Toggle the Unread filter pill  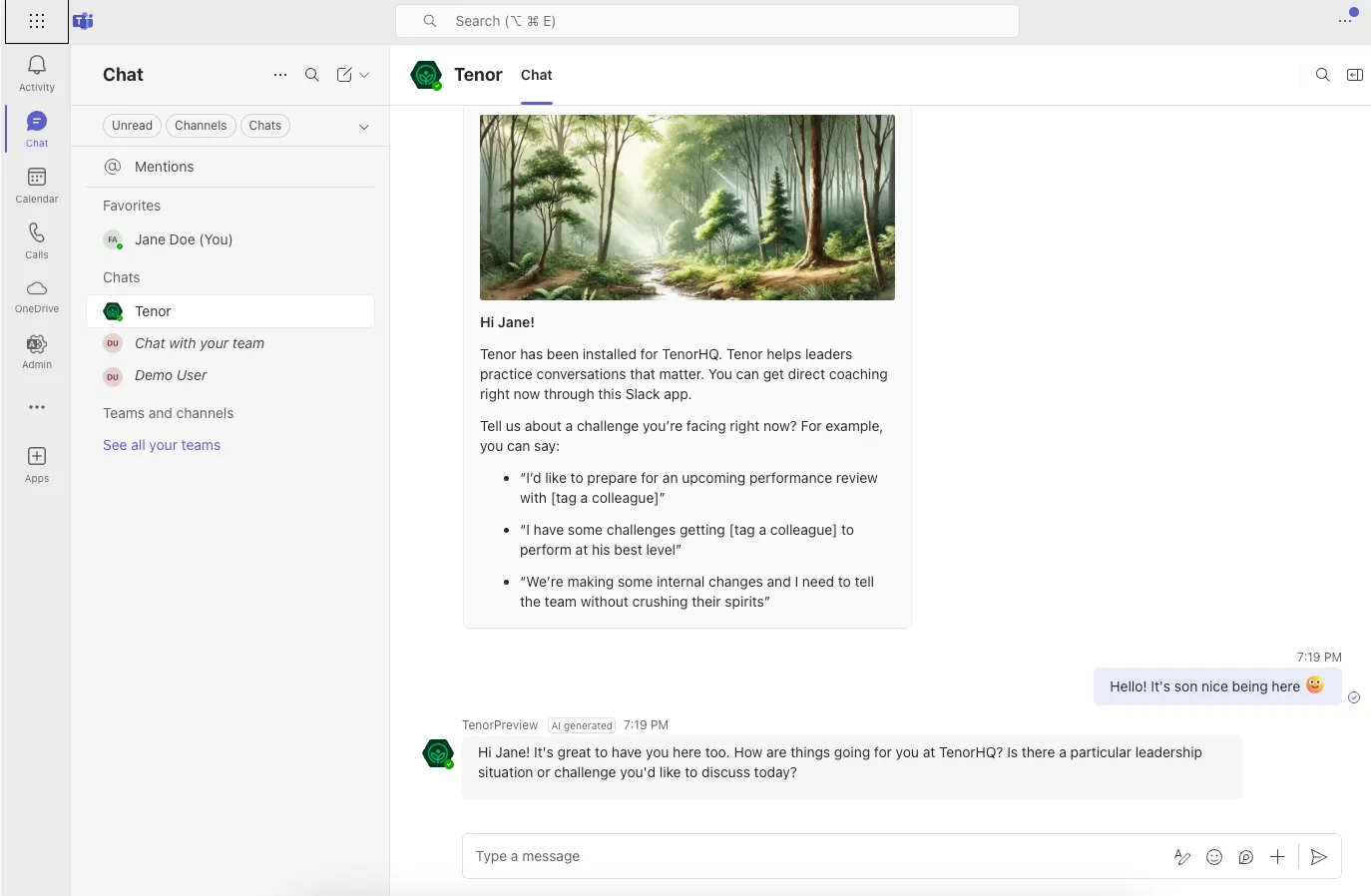coord(132,126)
